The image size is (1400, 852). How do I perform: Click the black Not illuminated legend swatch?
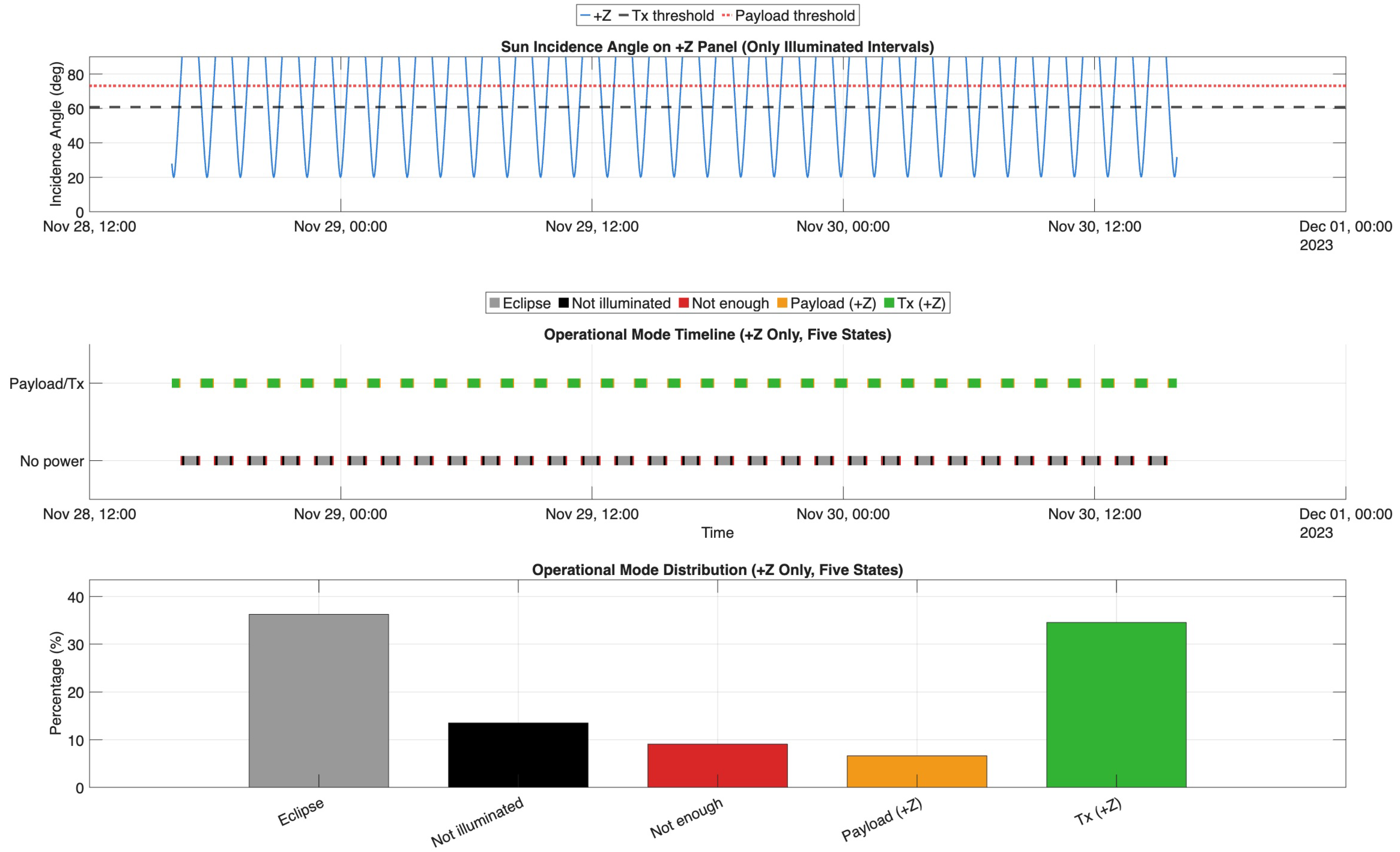(564, 303)
